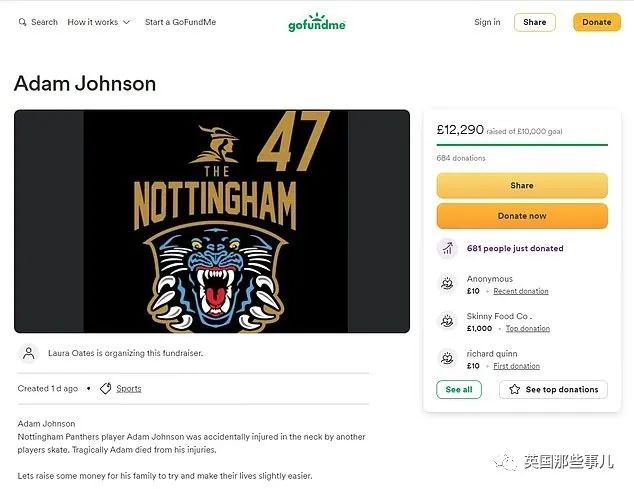This screenshot has width=634, height=489.
Task: Open the See all donations button
Action: (459, 390)
